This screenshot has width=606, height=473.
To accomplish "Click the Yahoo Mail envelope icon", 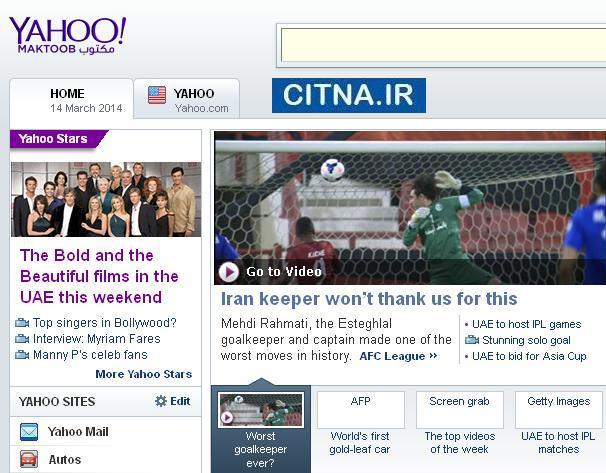I will [29, 432].
